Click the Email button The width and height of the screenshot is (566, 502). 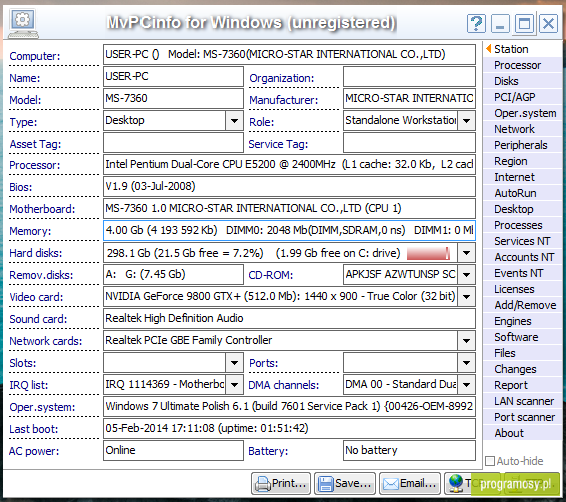pos(410,483)
